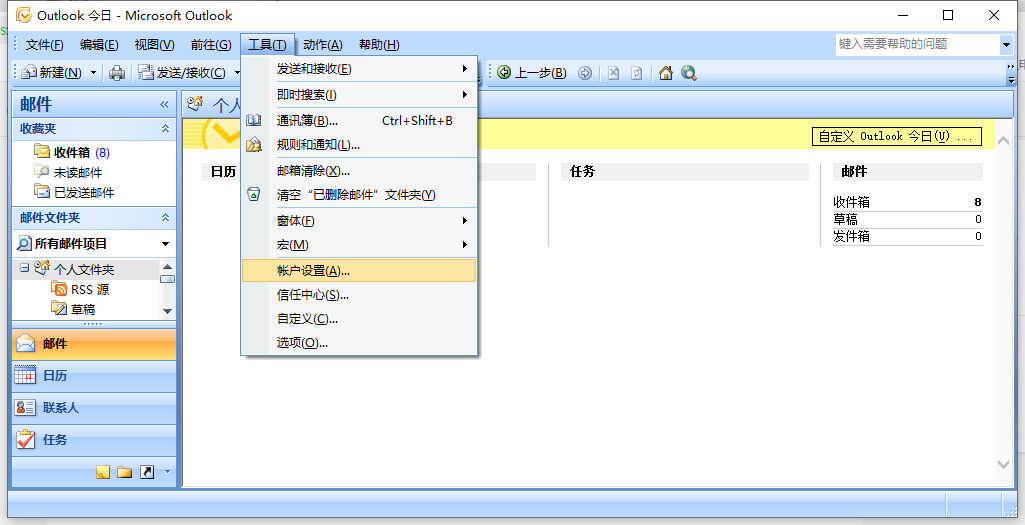Viewport: 1025px width, 525px height.
Task: Select the 草稿 folder in tree
Action: coord(73,309)
